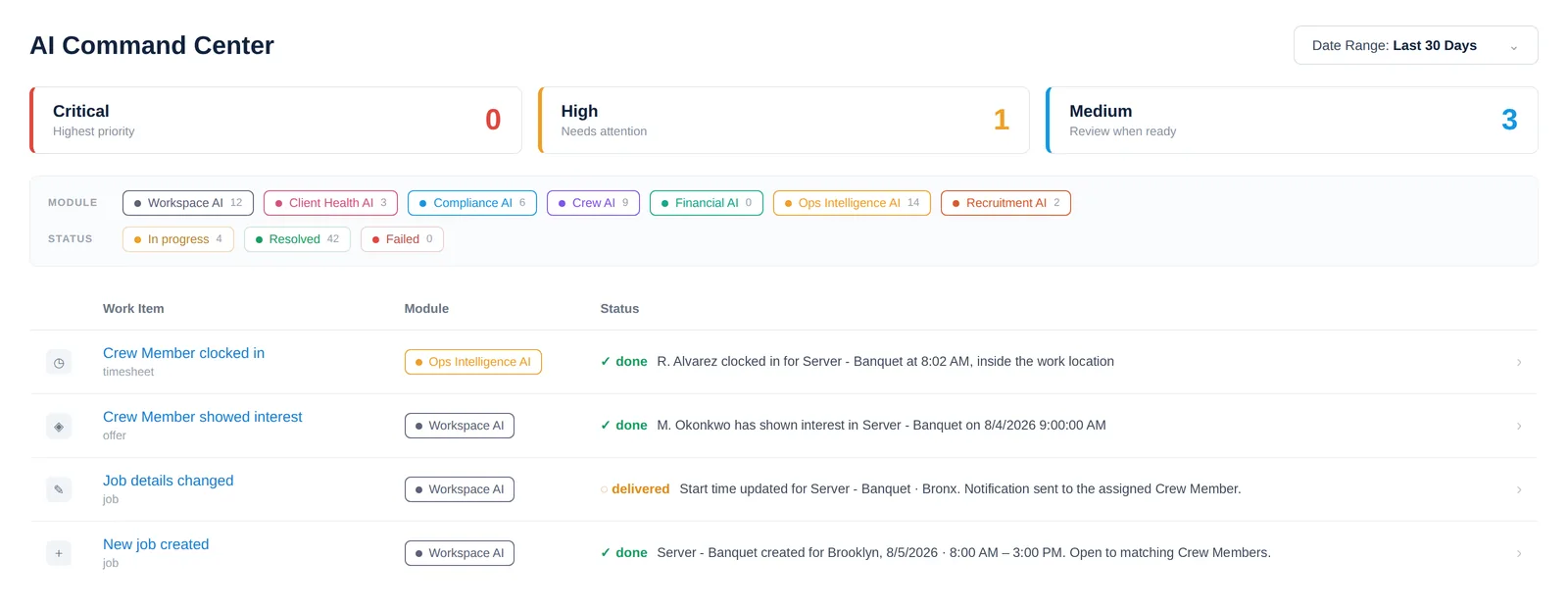This screenshot has width=1568, height=611.
Task: Click Ops Intelligence AI tag in clocked in row
Action: pyautogui.click(x=473, y=362)
